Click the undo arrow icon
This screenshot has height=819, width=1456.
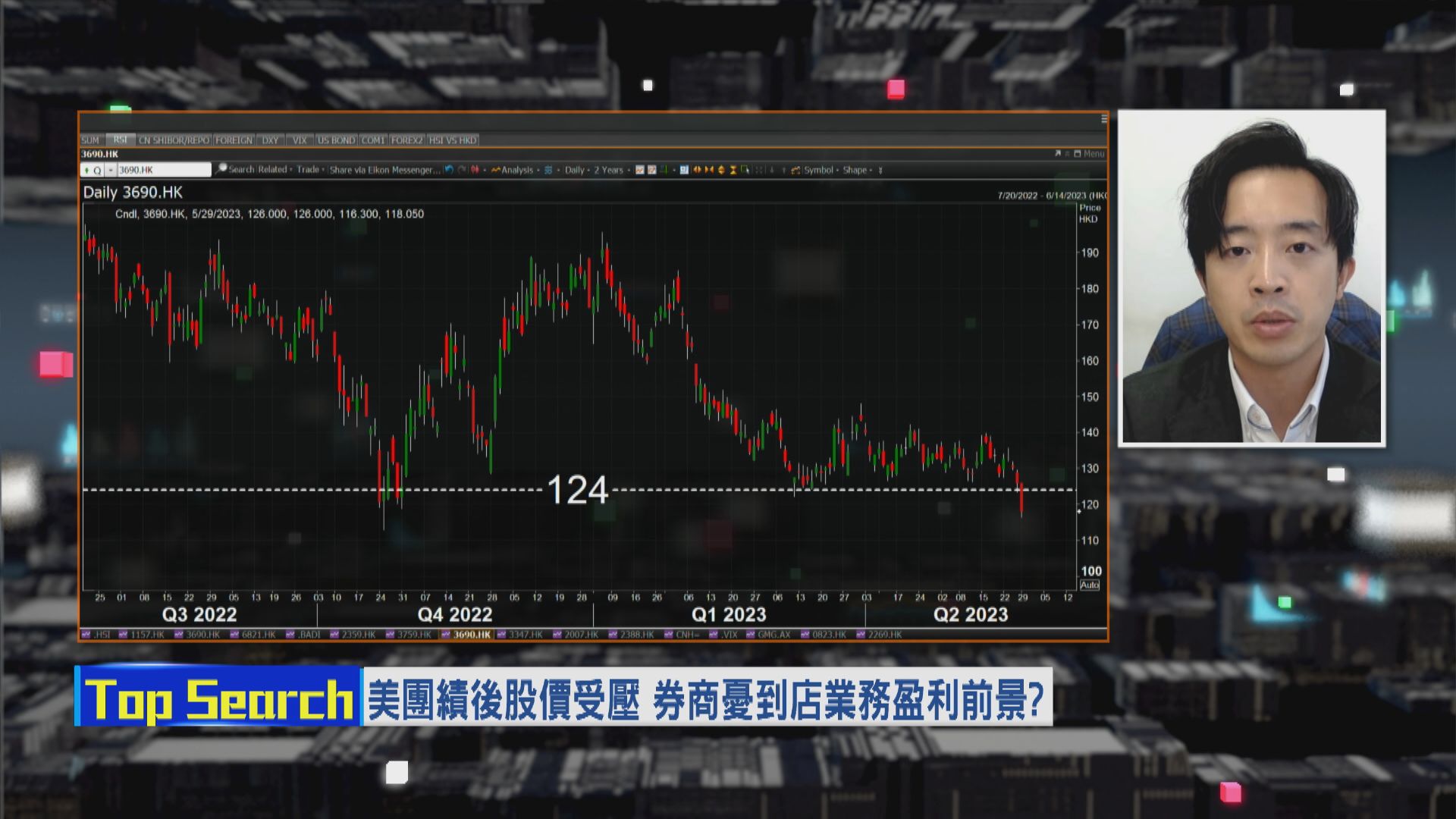coord(448,170)
